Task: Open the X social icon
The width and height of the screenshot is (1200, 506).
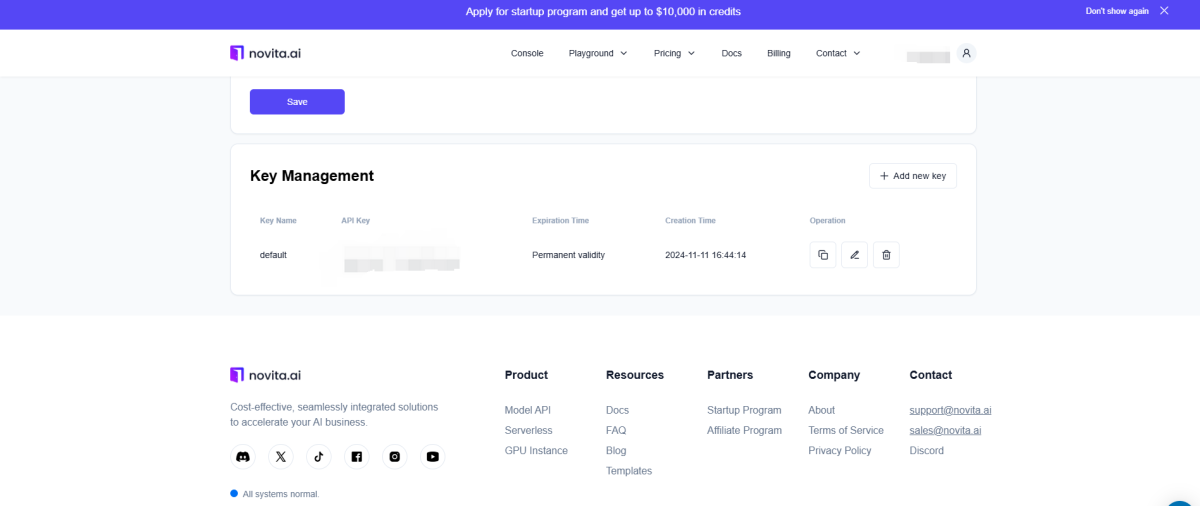Action: coord(281,457)
